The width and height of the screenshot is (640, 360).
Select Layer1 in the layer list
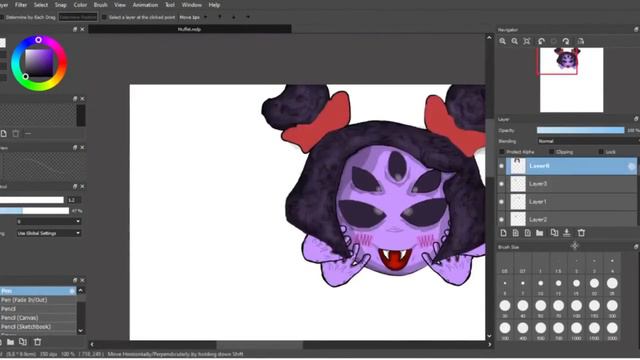[571, 202]
